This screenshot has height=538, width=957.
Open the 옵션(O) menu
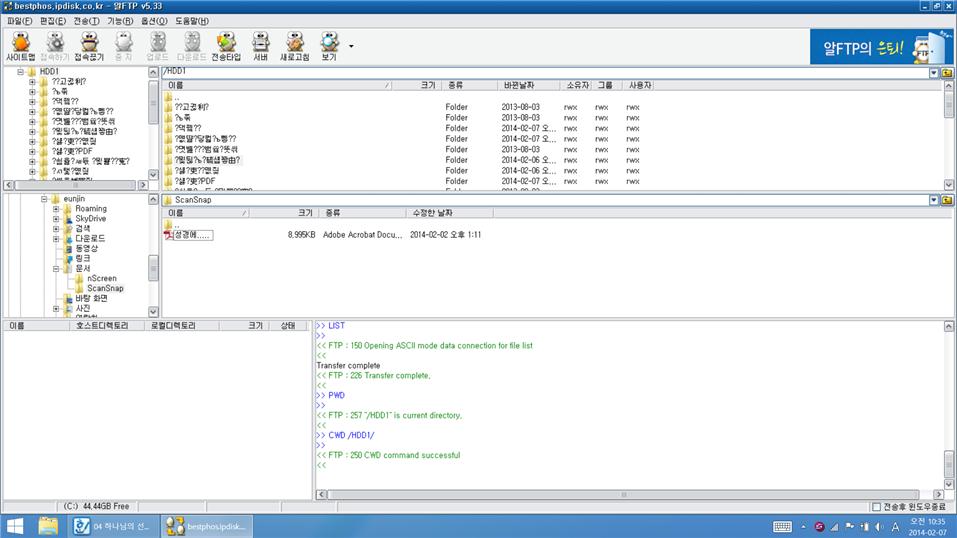154,21
